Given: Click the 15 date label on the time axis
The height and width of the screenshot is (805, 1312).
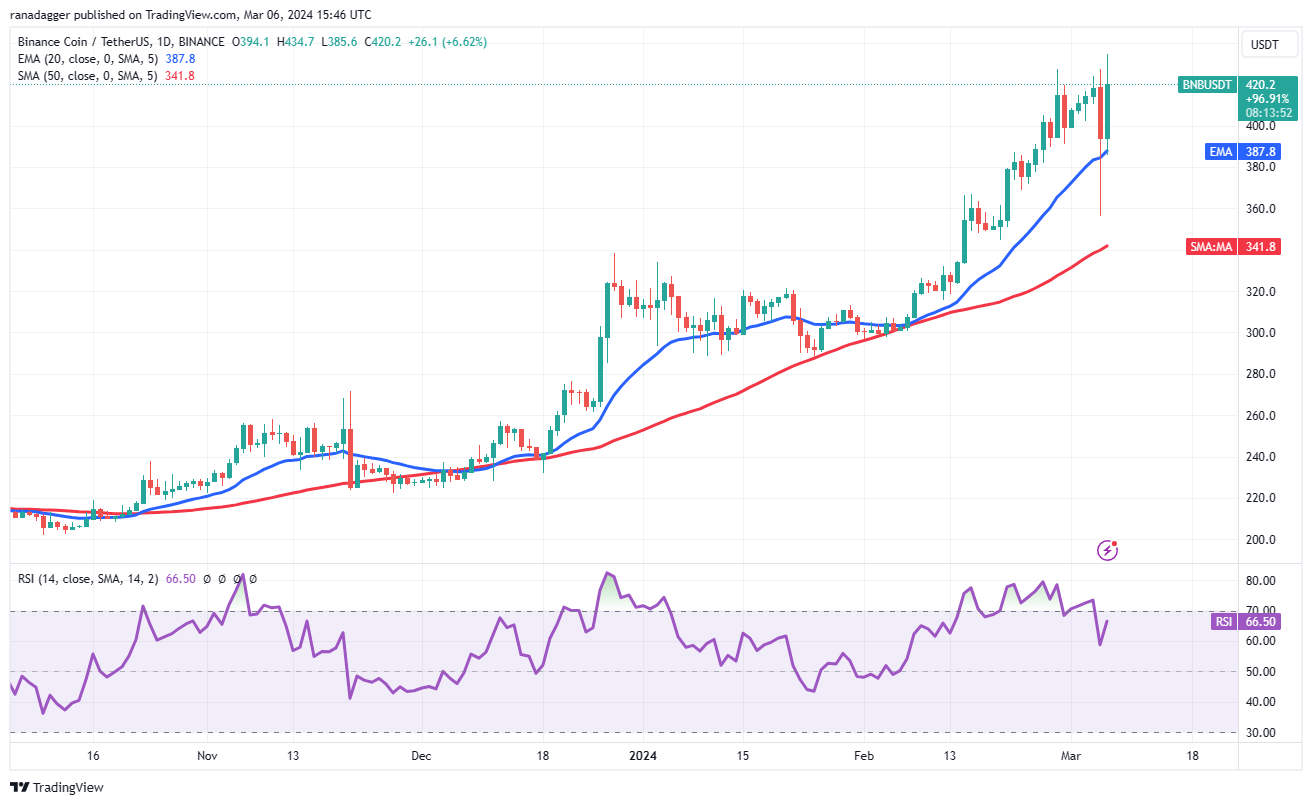Looking at the screenshot, I should pyautogui.click(x=742, y=757).
